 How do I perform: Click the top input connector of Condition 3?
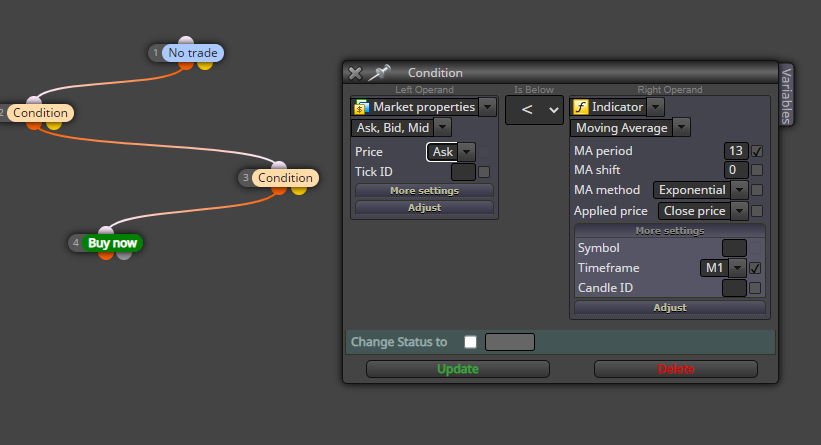click(x=279, y=165)
